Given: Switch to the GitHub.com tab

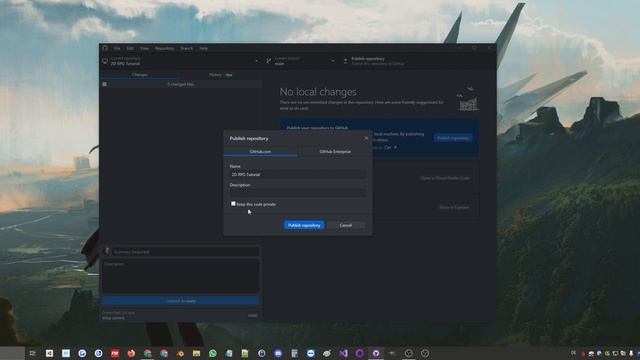Looking at the screenshot, I should (x=260, y=151).
